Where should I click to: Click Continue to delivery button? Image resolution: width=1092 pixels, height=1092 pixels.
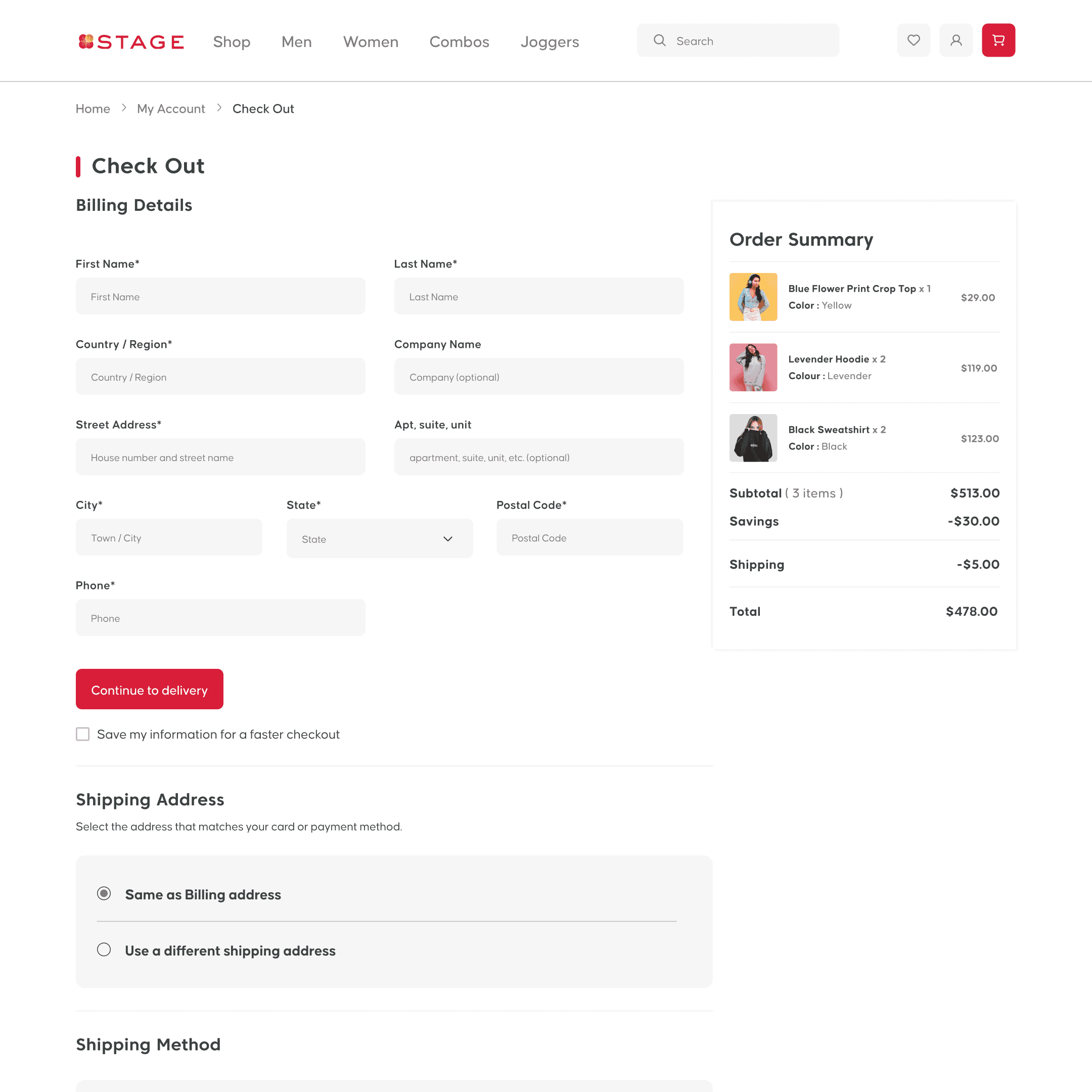pyautogui.click(x=149, y=689)
